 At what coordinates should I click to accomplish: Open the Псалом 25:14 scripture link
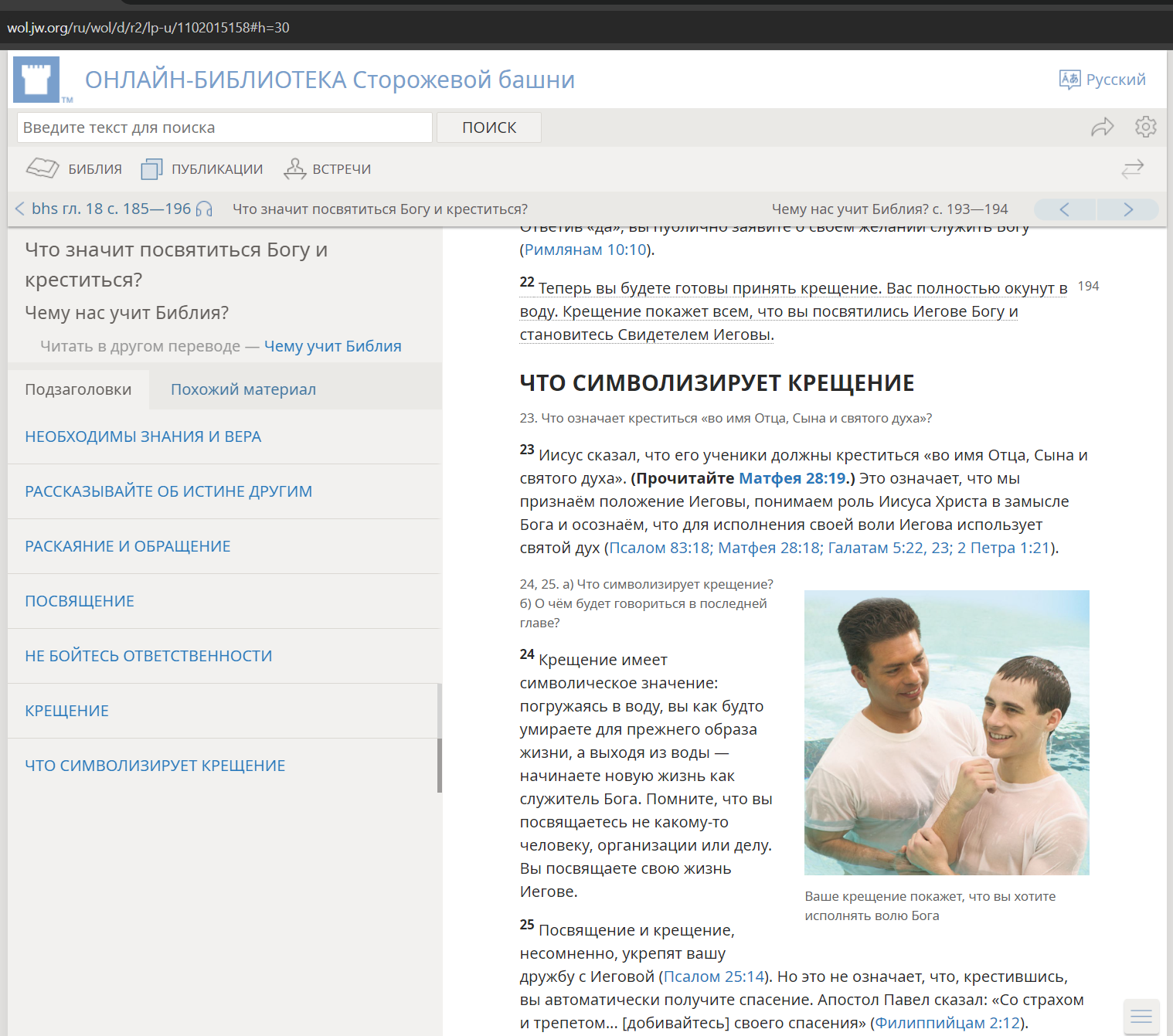point(714,977)
